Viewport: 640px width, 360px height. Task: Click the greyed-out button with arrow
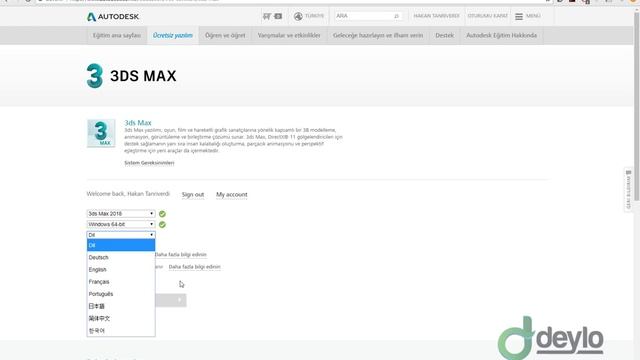point(171,300)
